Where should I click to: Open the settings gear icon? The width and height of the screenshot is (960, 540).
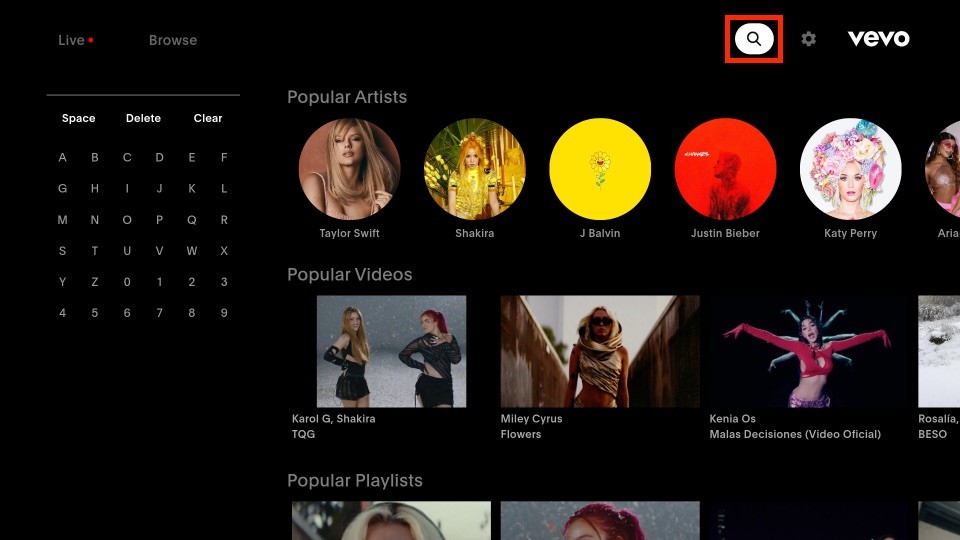point(808,39)
